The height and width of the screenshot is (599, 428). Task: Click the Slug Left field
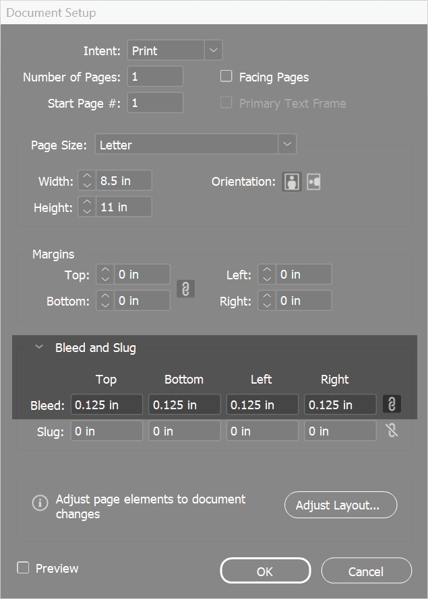click(263, 431)
